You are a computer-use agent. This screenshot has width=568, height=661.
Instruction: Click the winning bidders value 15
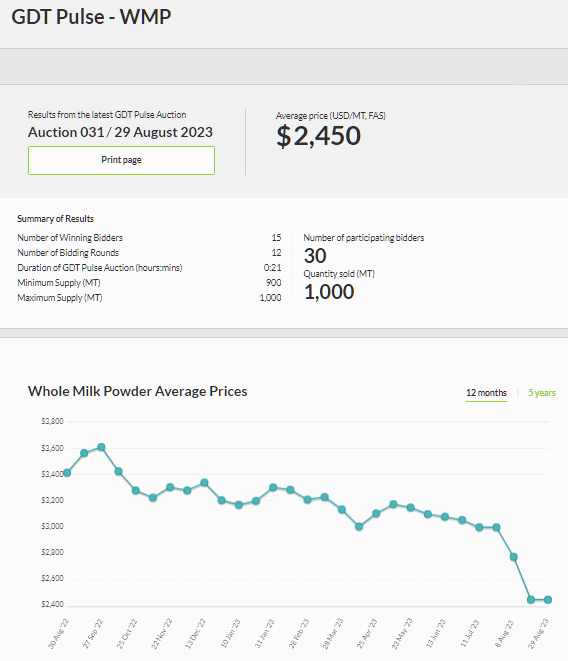pos(276,238)
